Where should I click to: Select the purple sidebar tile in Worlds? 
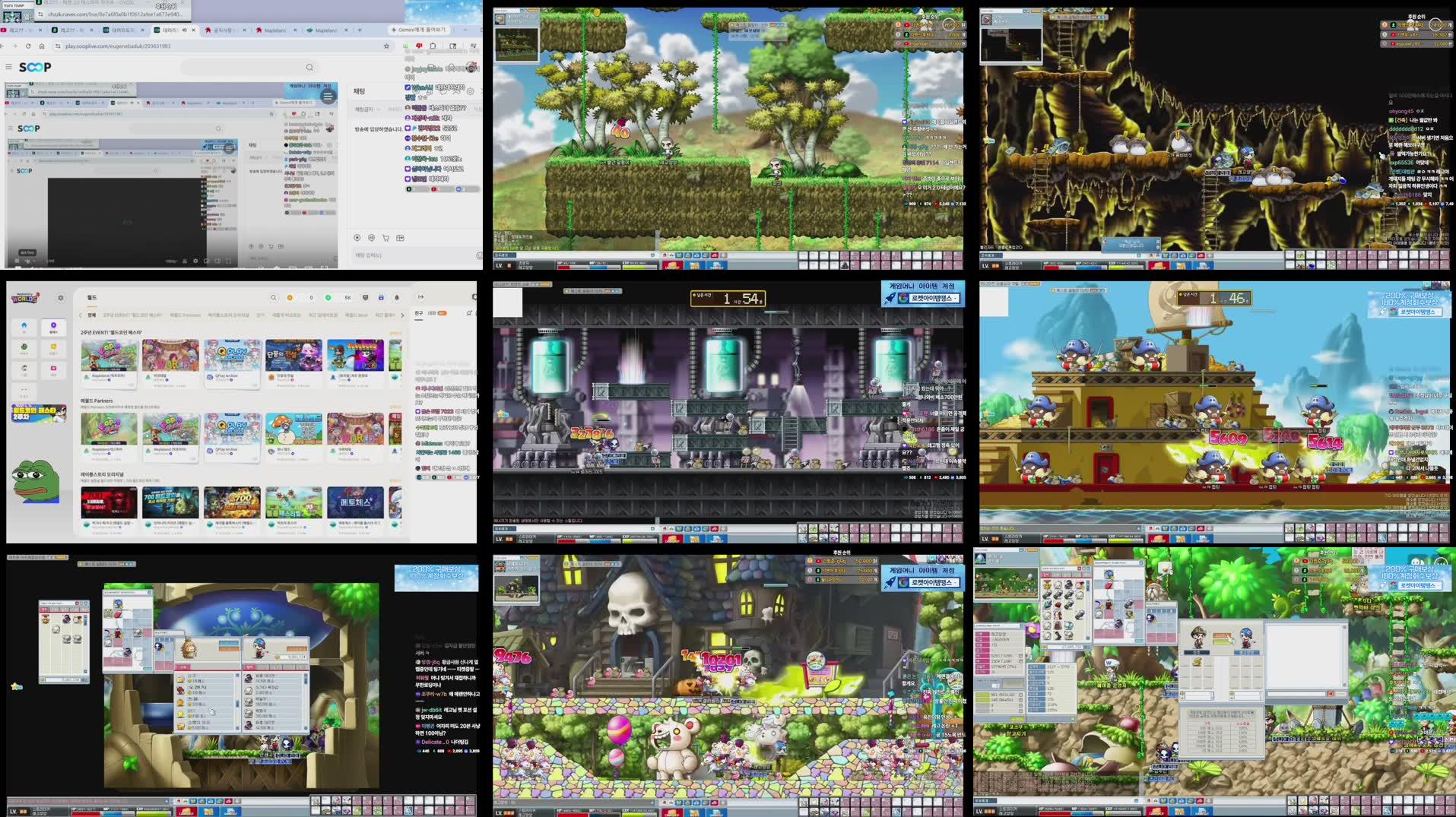53,328
